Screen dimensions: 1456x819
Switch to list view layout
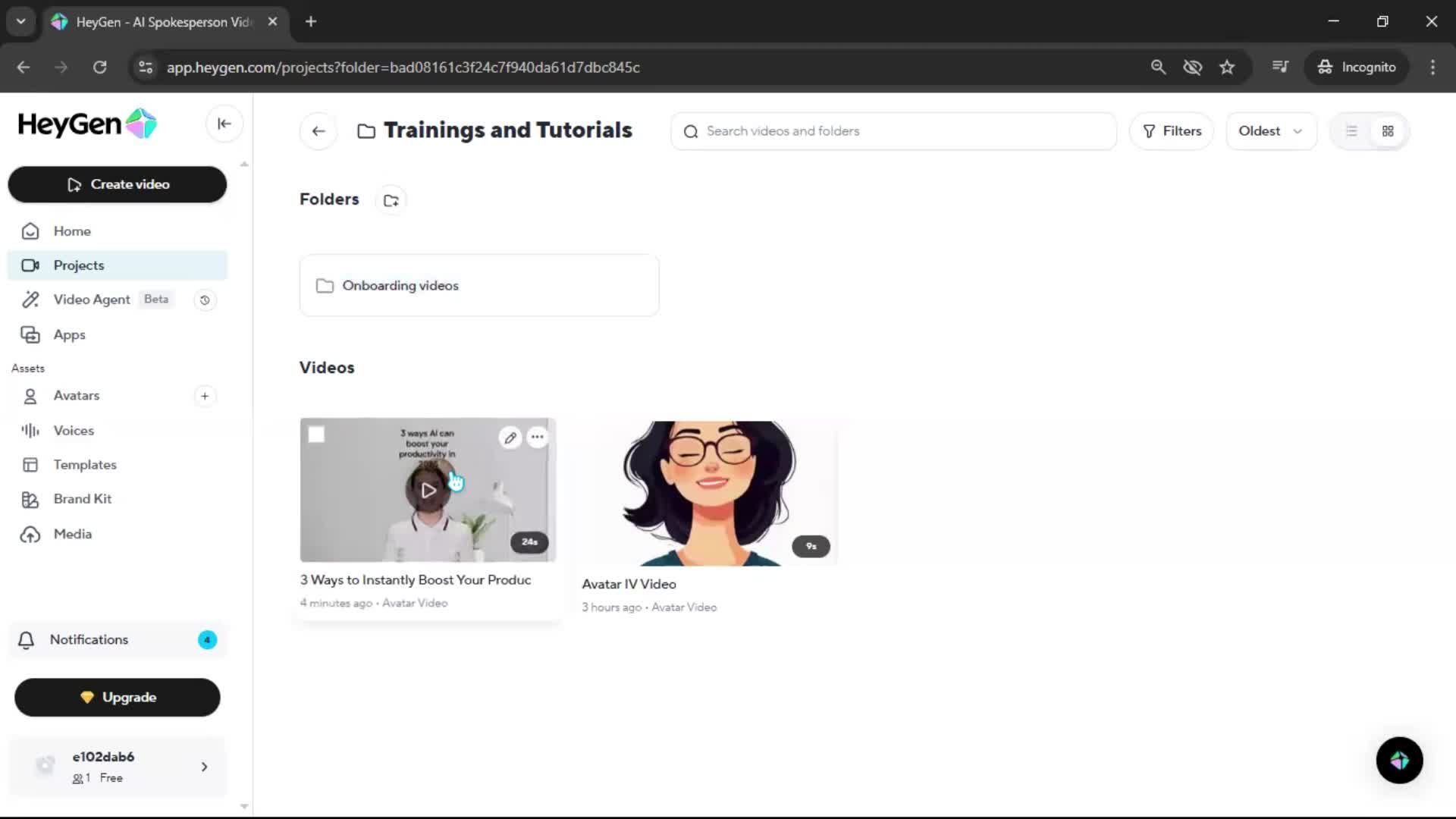pos(1351,131)
